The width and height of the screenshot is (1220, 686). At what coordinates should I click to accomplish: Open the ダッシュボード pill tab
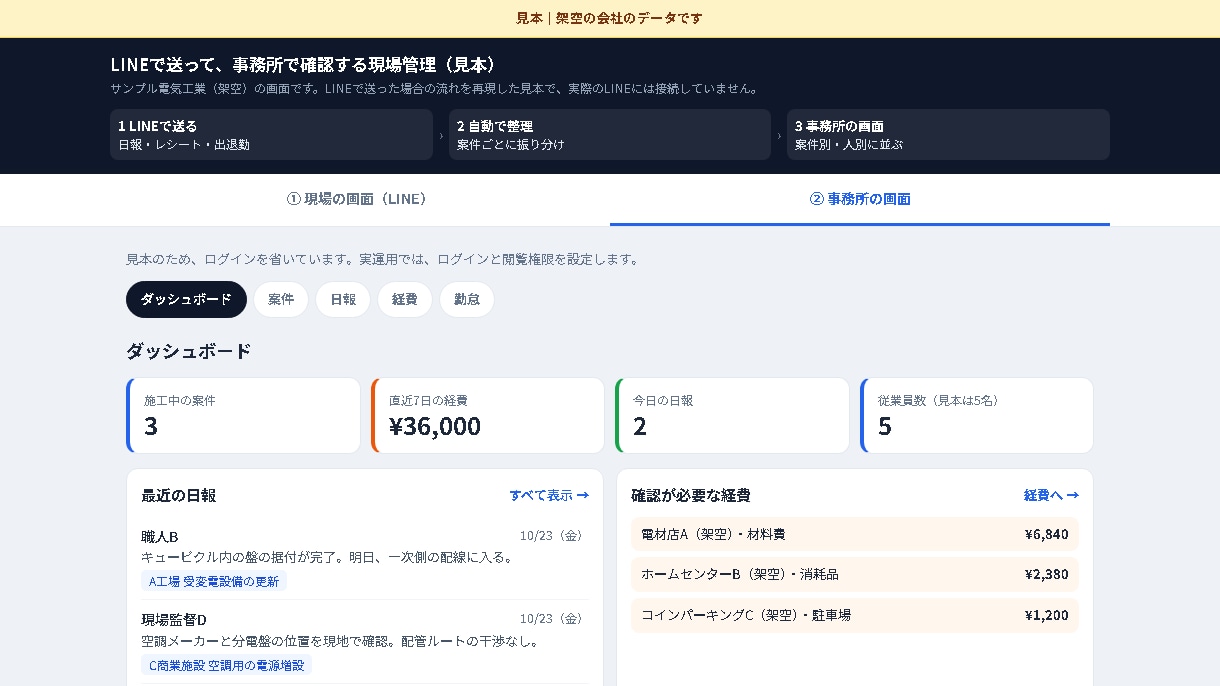(186, 299)
